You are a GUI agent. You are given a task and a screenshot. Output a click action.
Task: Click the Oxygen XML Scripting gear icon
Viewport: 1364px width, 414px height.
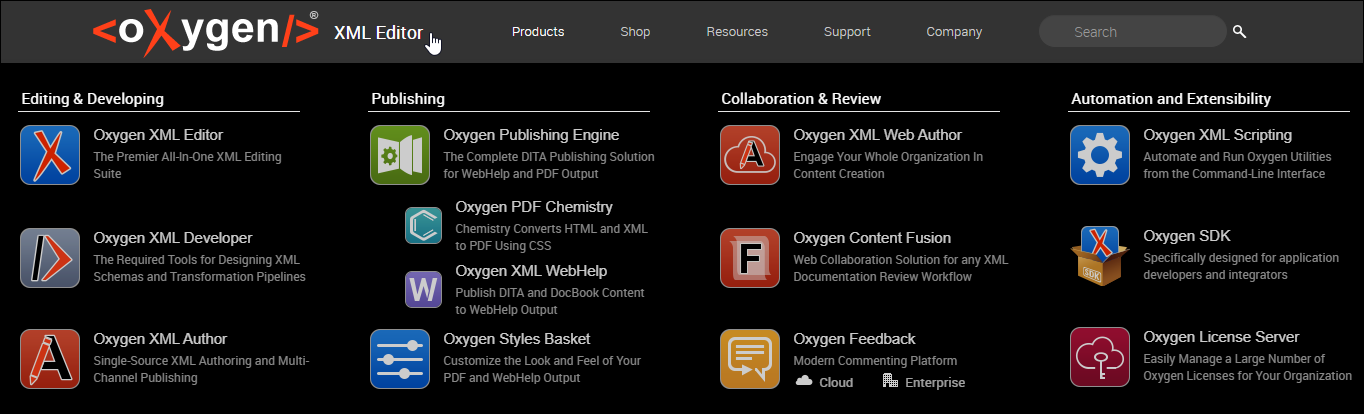(x=1100, y=155)
